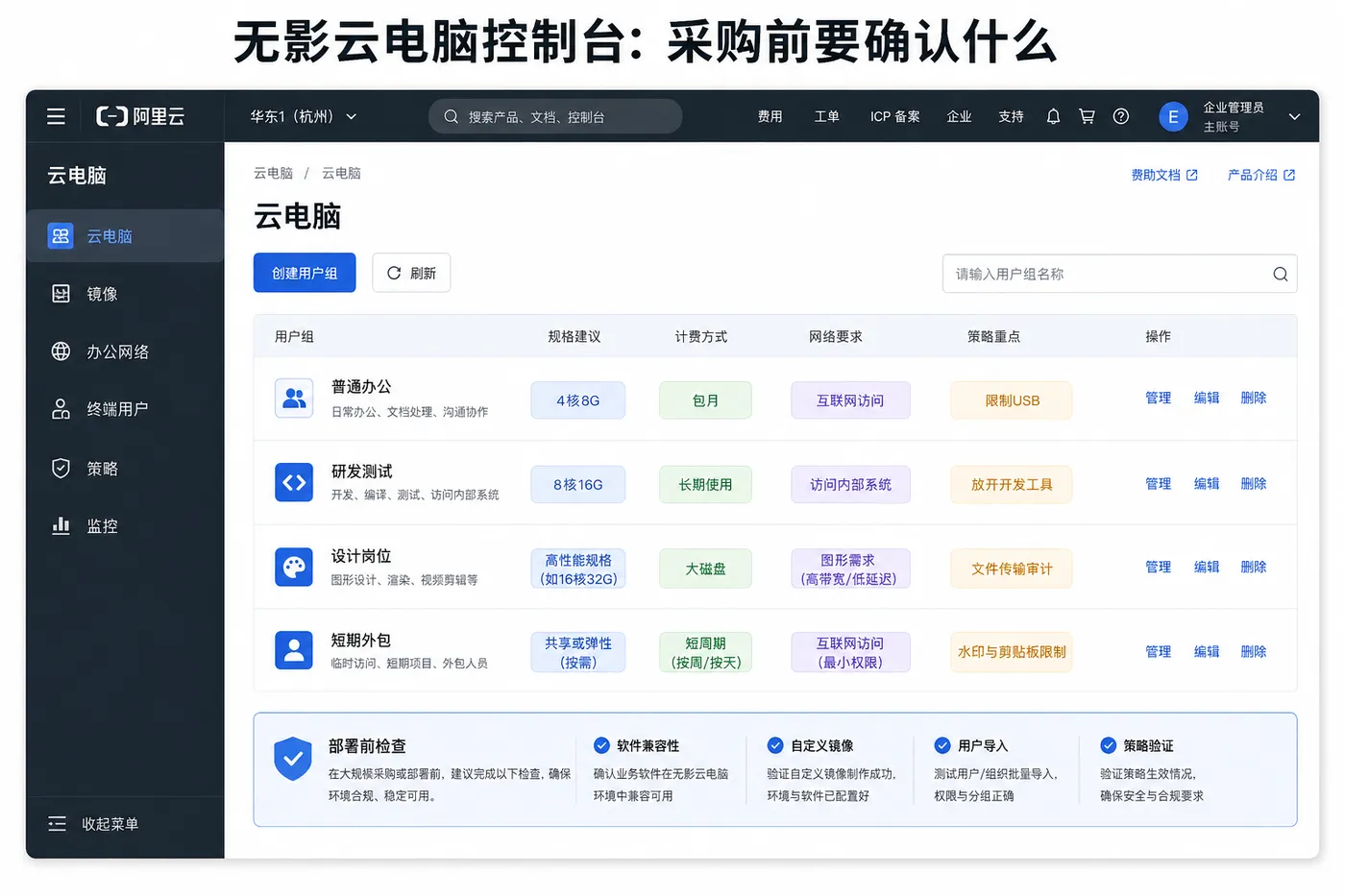The width and height of the screenshot is (1345, 896).
Task: Click the 监控 bar chart icon
Action: 61,525
